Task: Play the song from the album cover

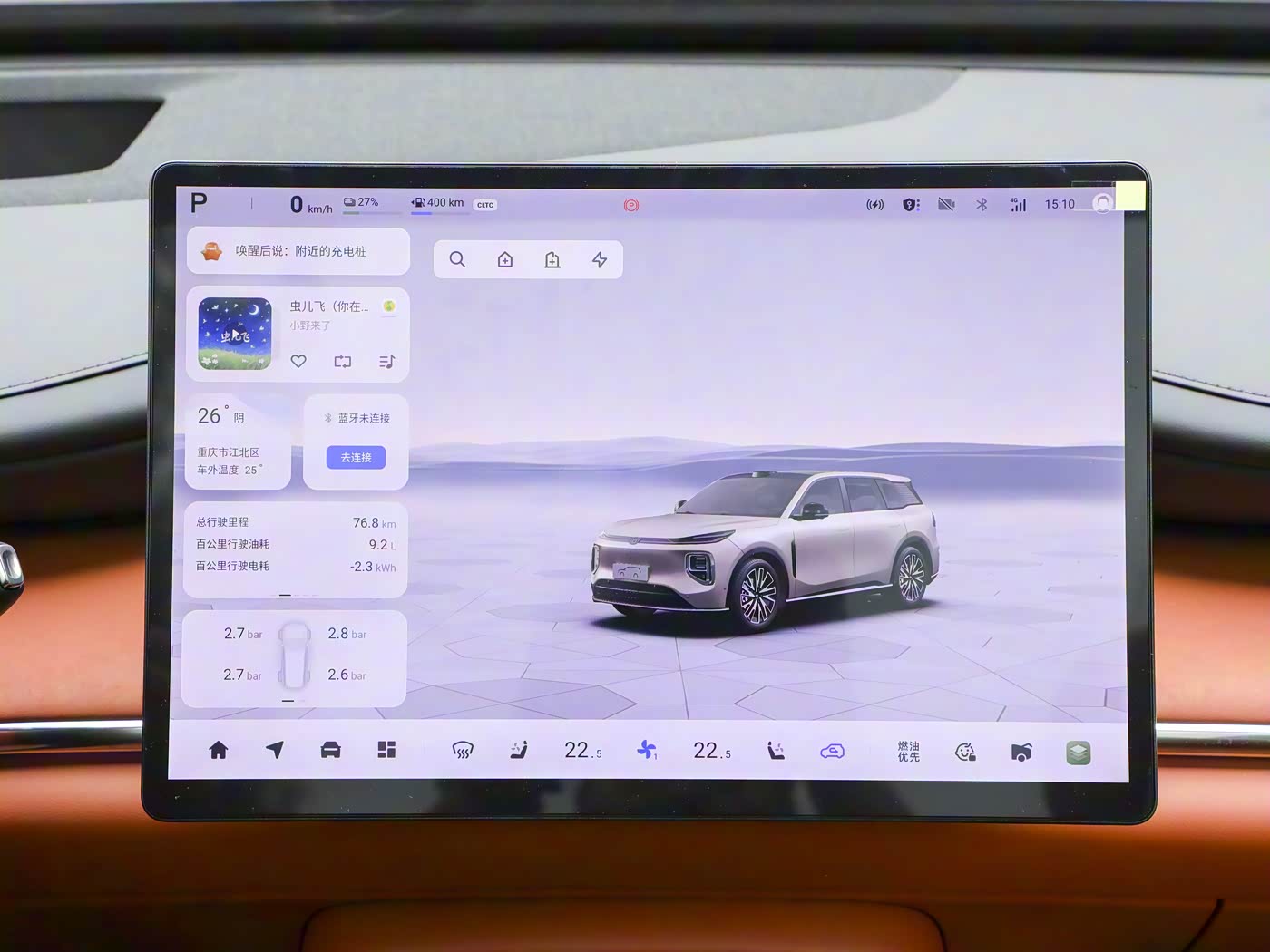Action: click(235, 334)
